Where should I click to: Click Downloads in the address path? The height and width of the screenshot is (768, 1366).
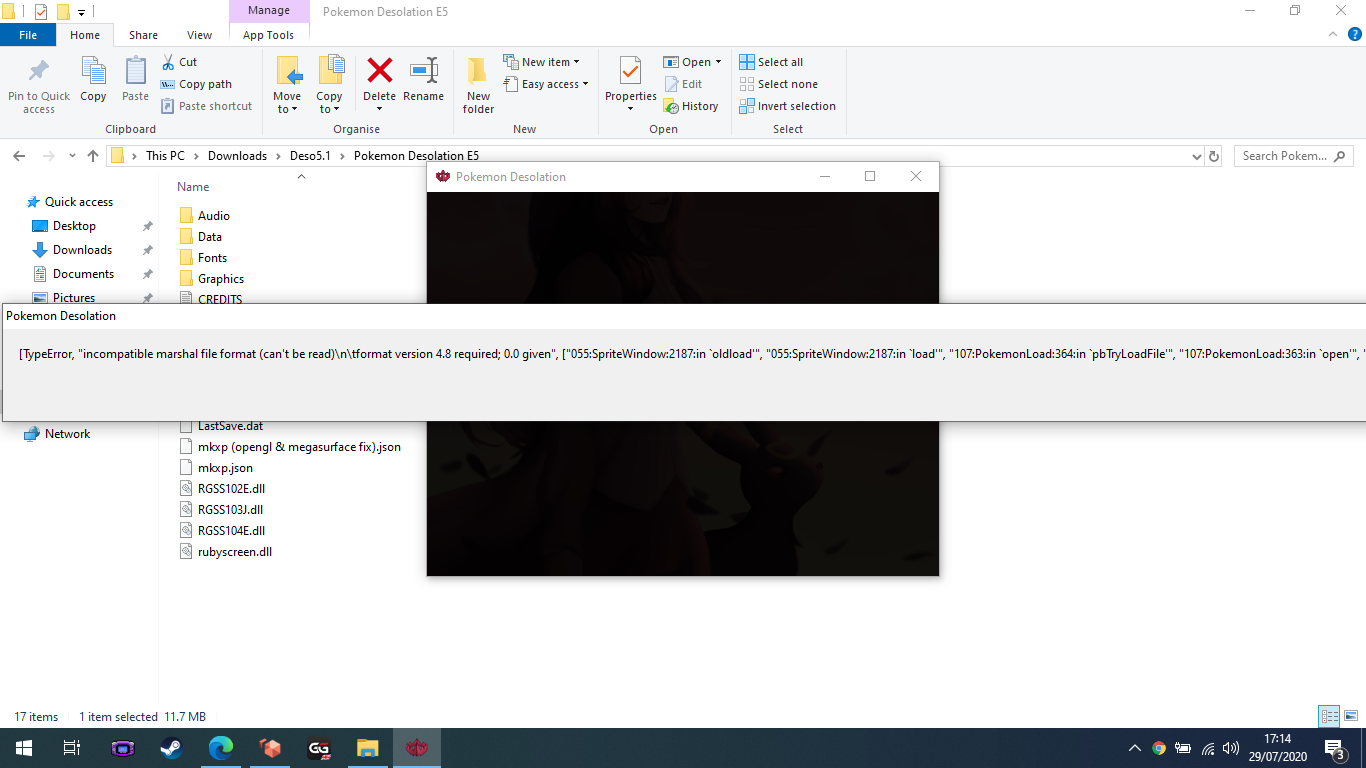[x=237, y=156]
